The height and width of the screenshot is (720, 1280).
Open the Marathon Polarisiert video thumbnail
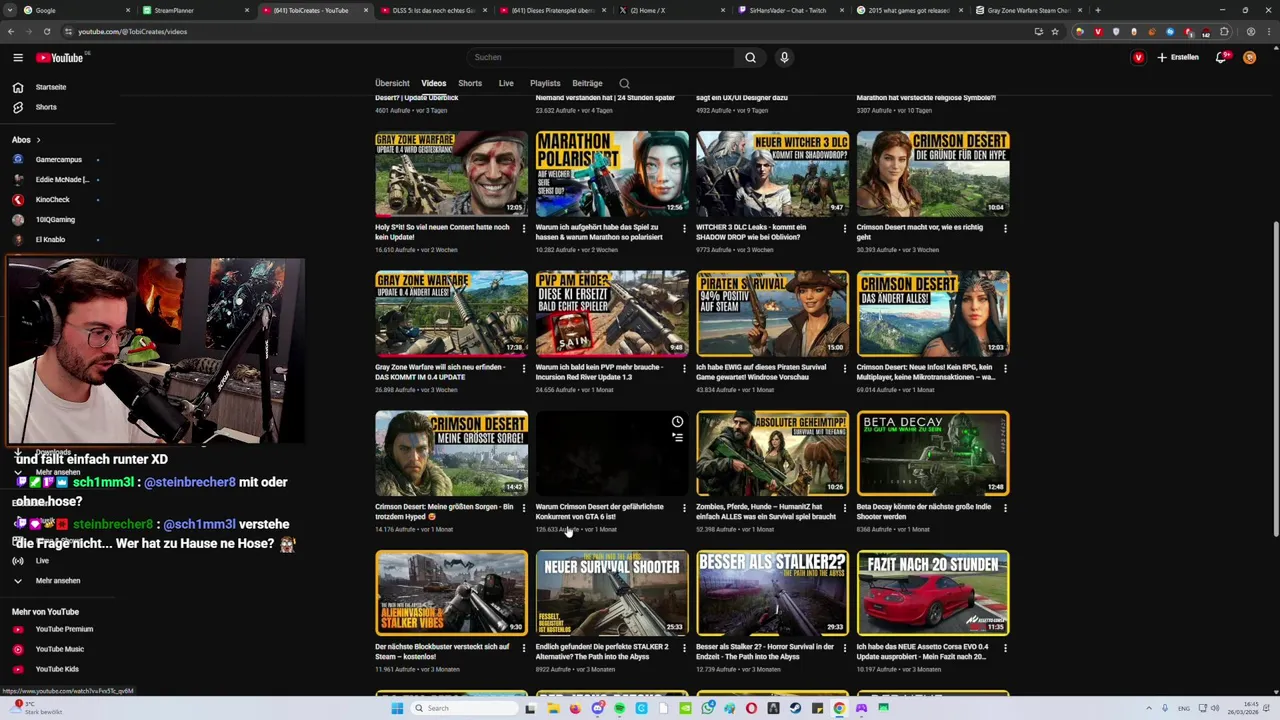(x=612, y=174)
